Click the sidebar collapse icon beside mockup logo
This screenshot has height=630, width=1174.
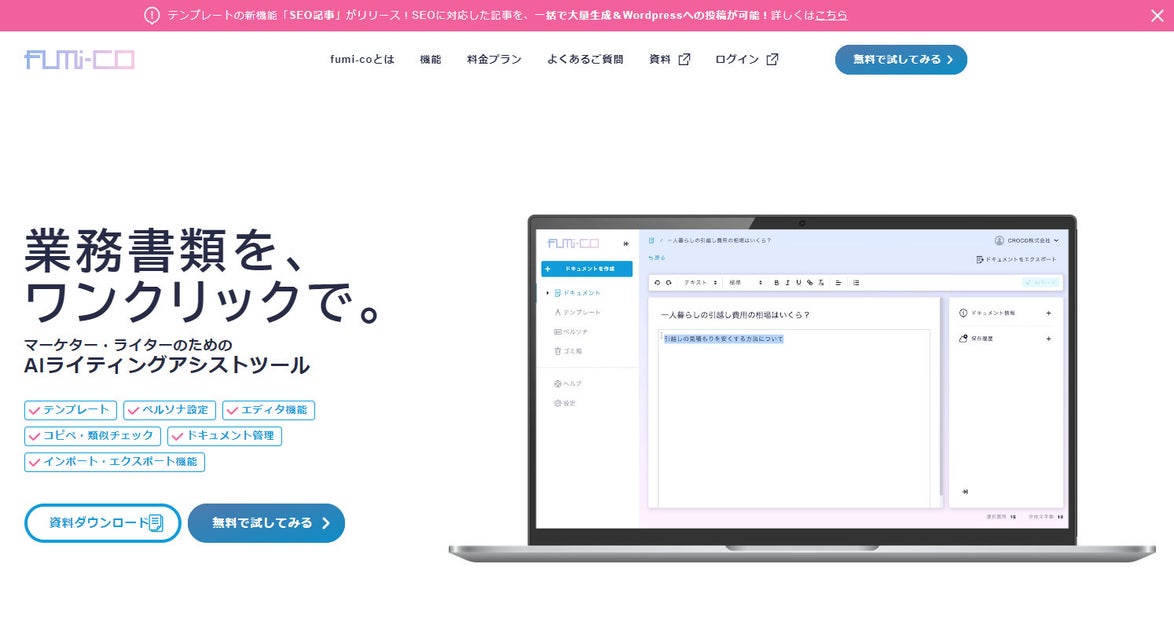point(626,243)
